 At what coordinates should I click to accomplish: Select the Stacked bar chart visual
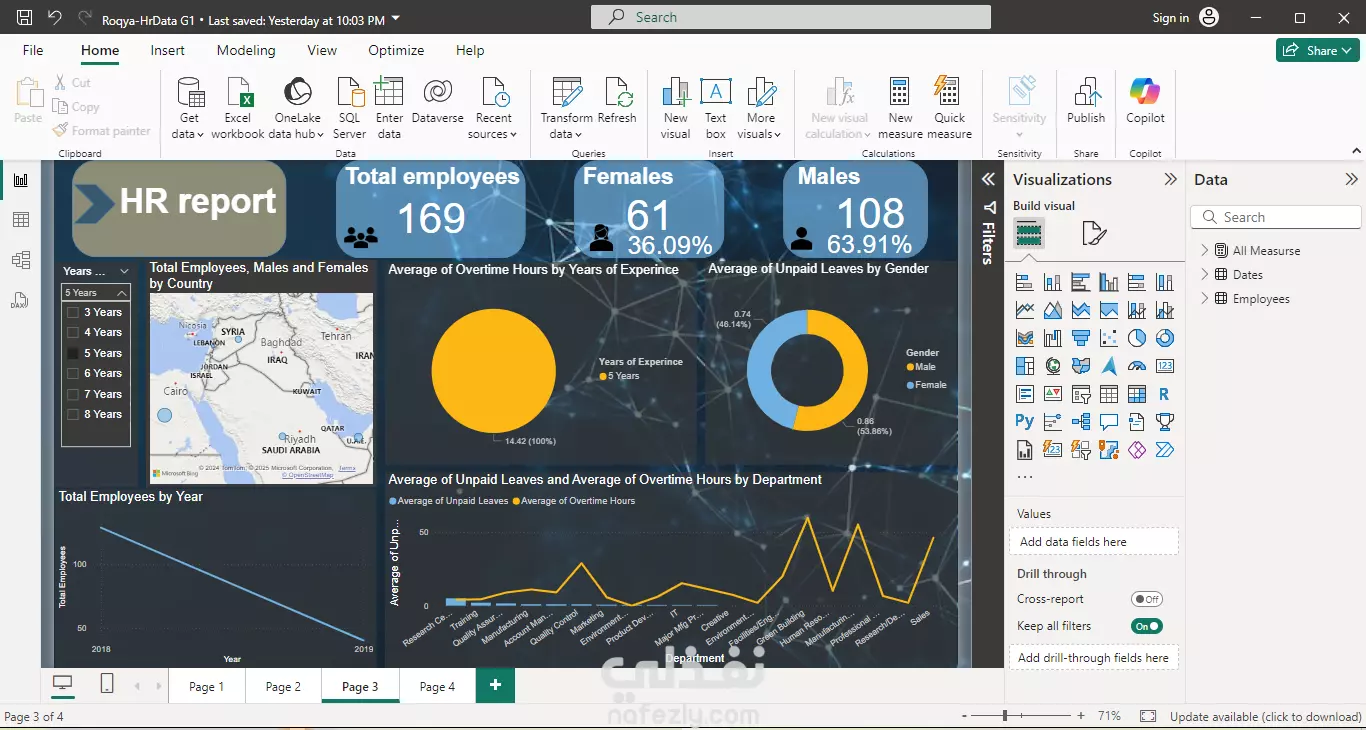(x=1024, y=282)
